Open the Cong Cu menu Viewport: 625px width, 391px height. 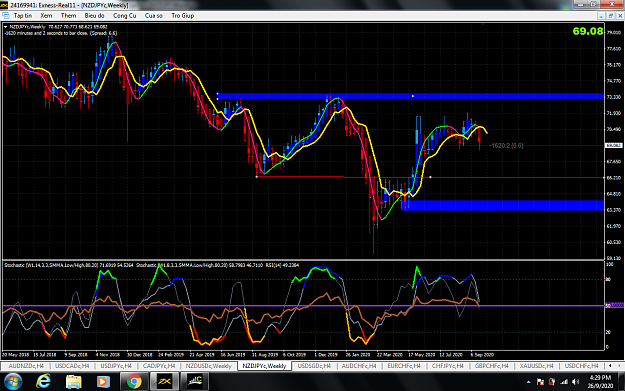coord(125,16)
